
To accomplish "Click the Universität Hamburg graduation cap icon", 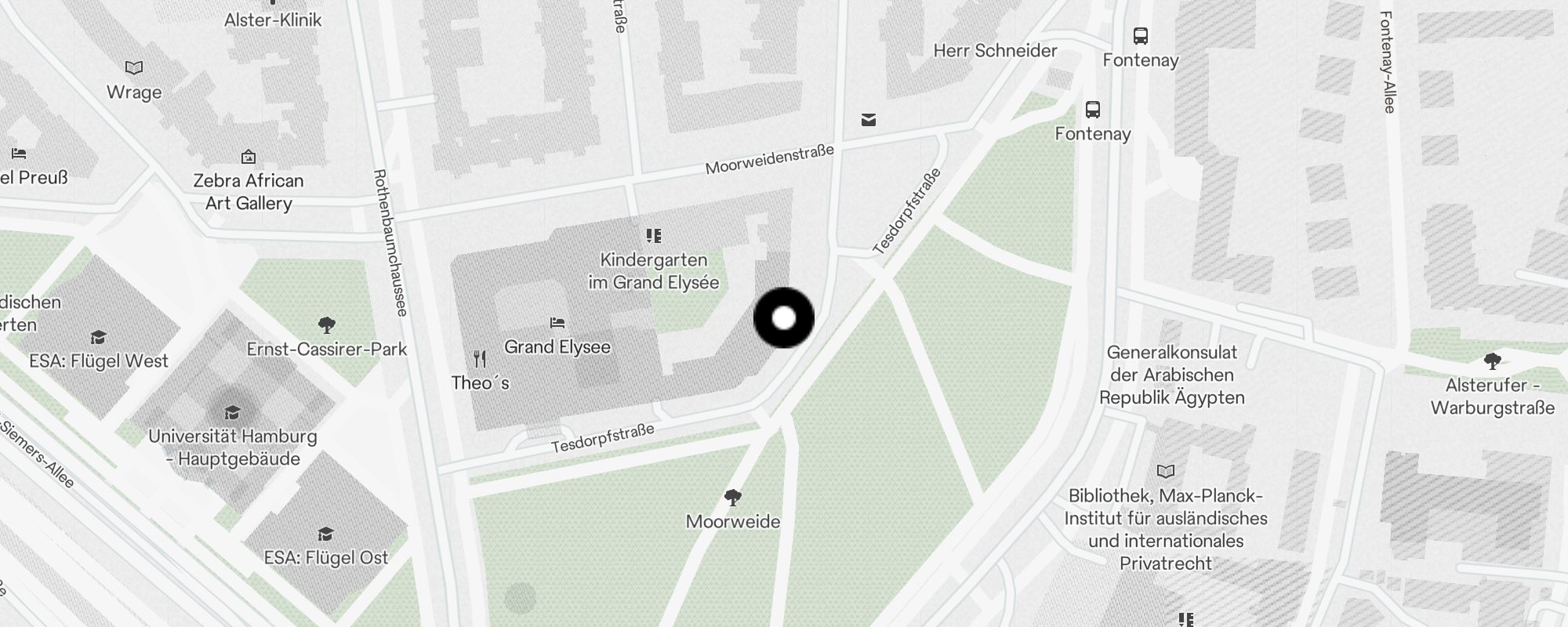I will 232,412.
